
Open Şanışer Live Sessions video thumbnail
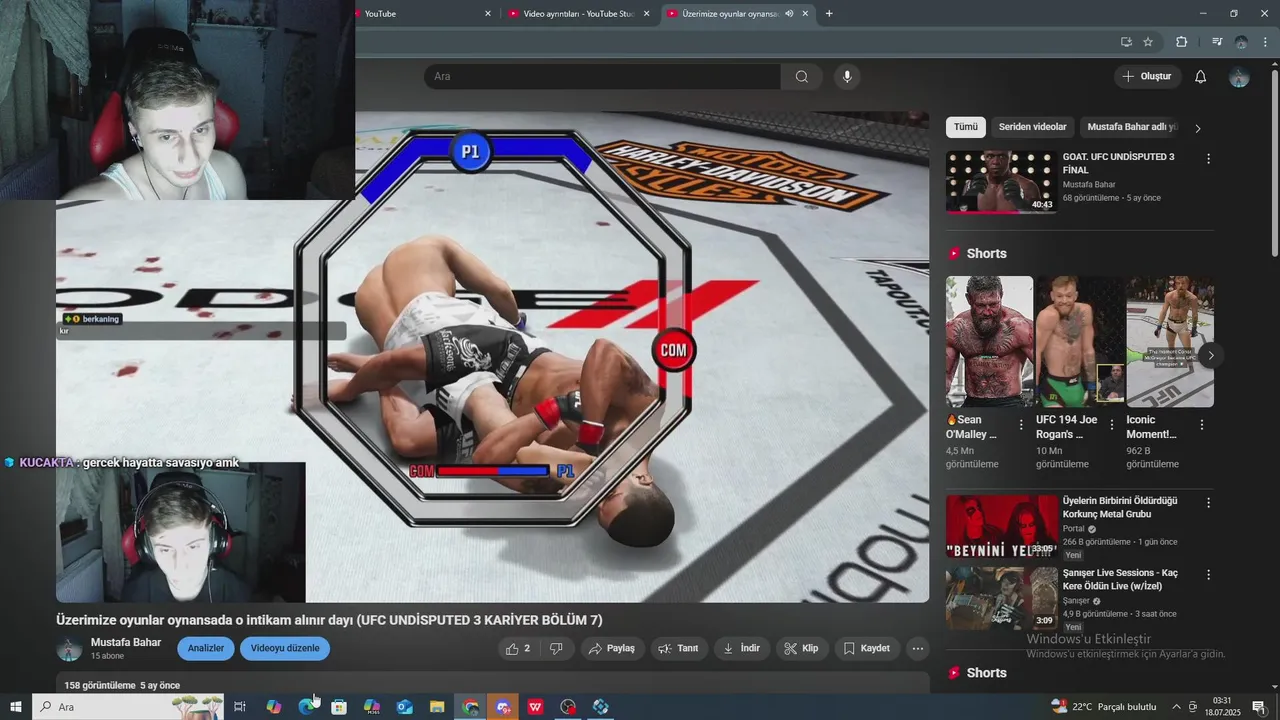[x=1002, y=598]
